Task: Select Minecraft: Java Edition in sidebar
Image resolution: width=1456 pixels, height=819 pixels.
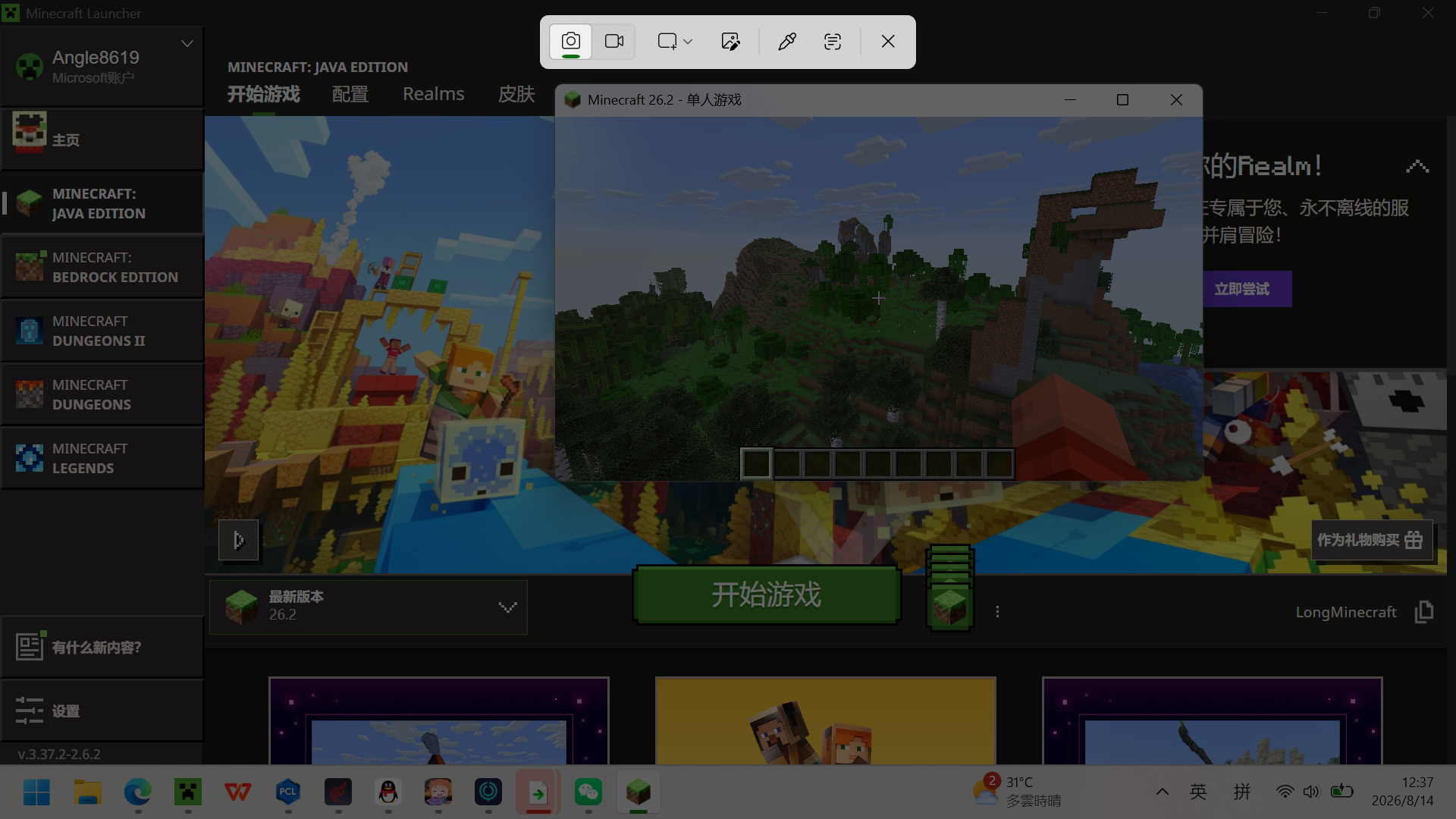Action: coord(102,203)
